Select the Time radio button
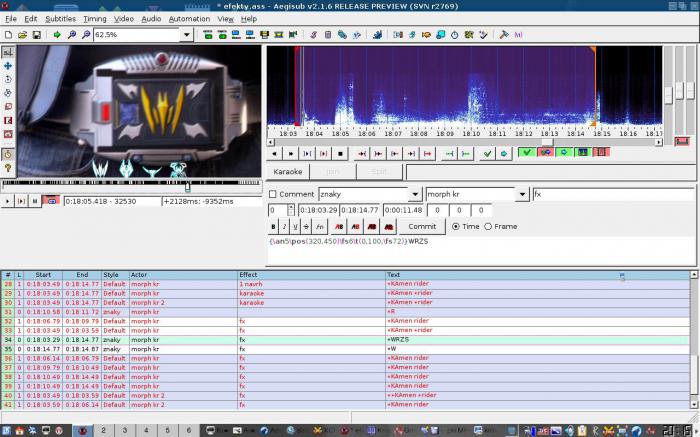 (455, 227)
